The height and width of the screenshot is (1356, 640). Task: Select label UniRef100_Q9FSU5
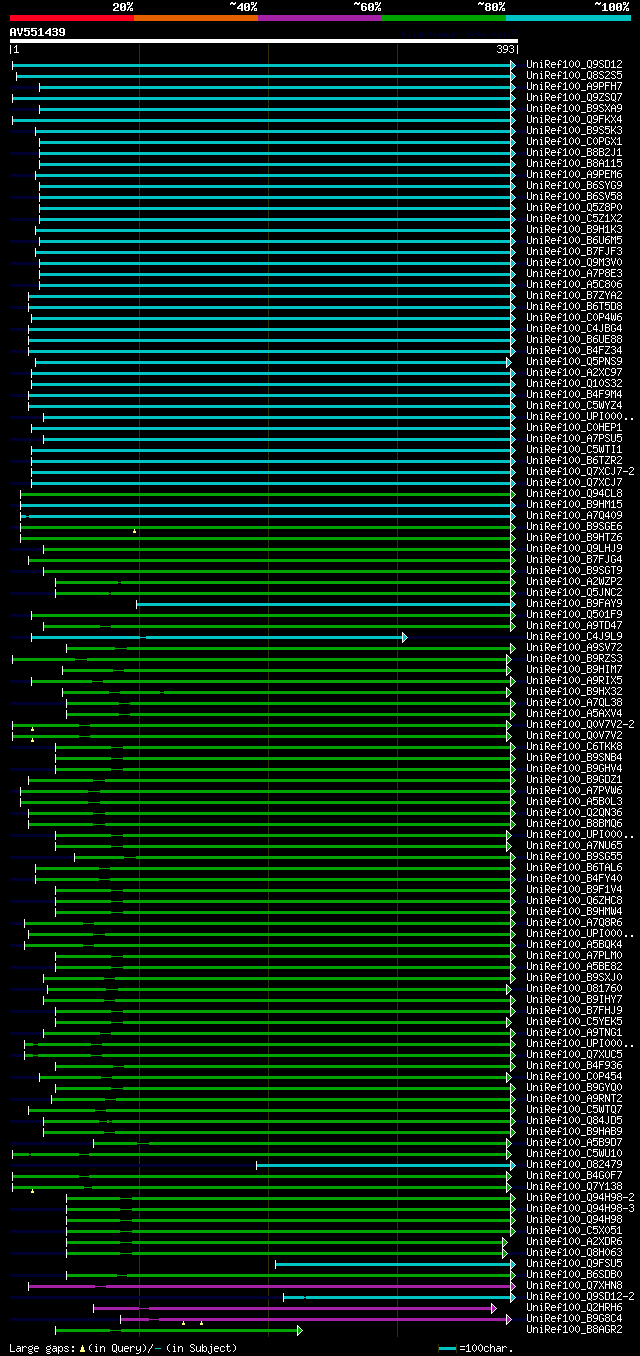[x=574, y=1264]
